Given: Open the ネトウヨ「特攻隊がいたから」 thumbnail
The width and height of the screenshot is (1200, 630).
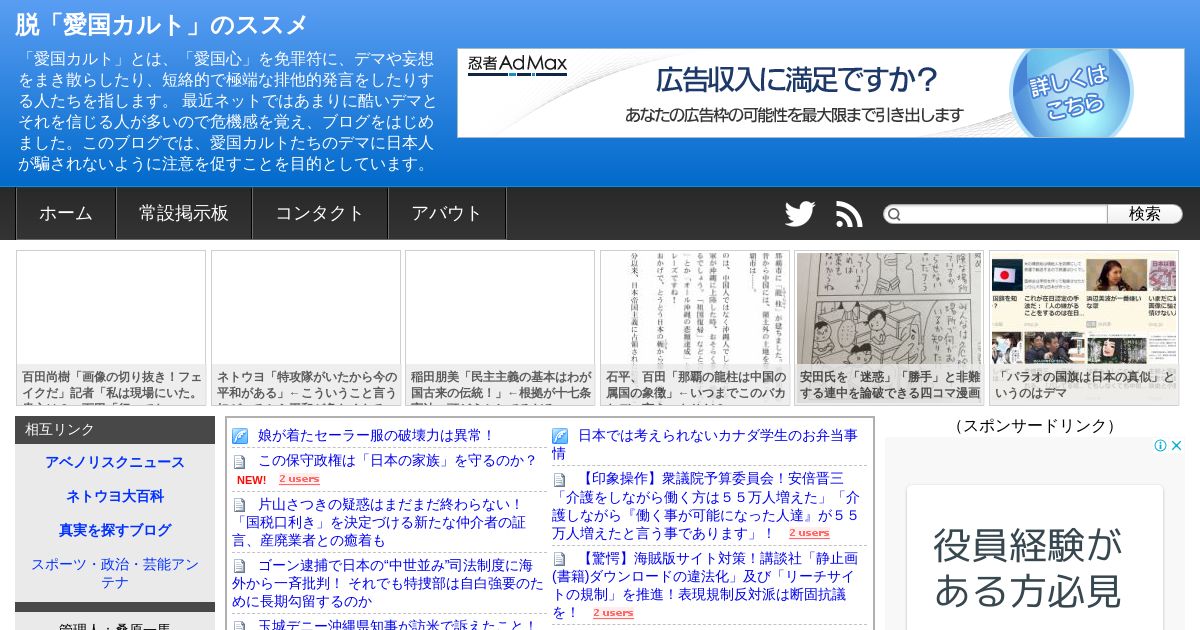Looking at the screenshot, I should 306,327.
